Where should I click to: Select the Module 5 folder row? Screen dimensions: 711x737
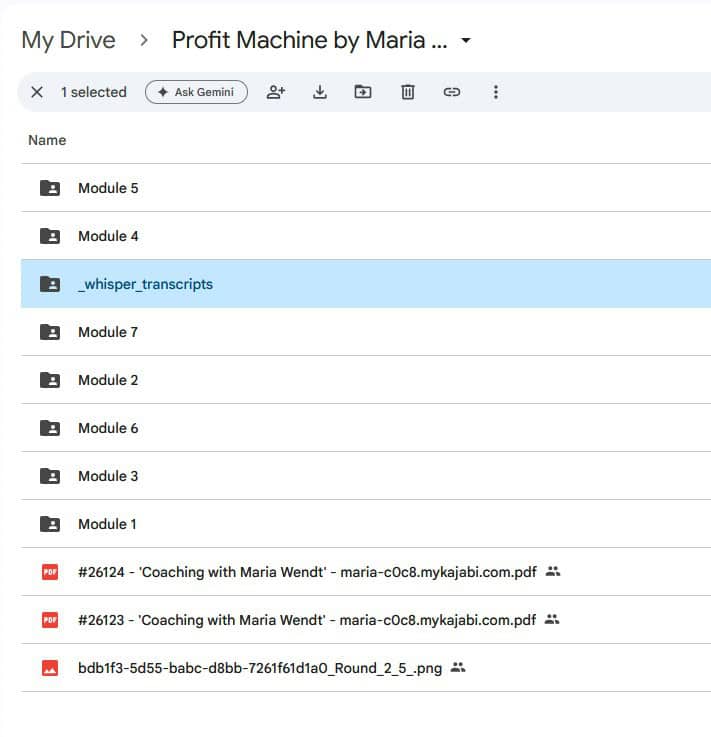[366, 188]
